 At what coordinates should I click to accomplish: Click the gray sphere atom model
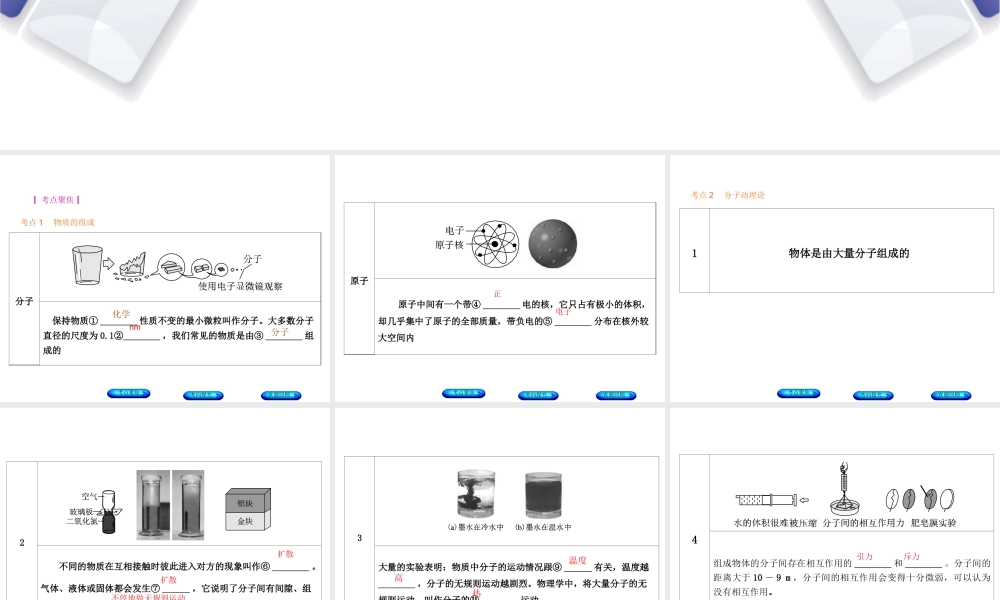click(553, 244)
